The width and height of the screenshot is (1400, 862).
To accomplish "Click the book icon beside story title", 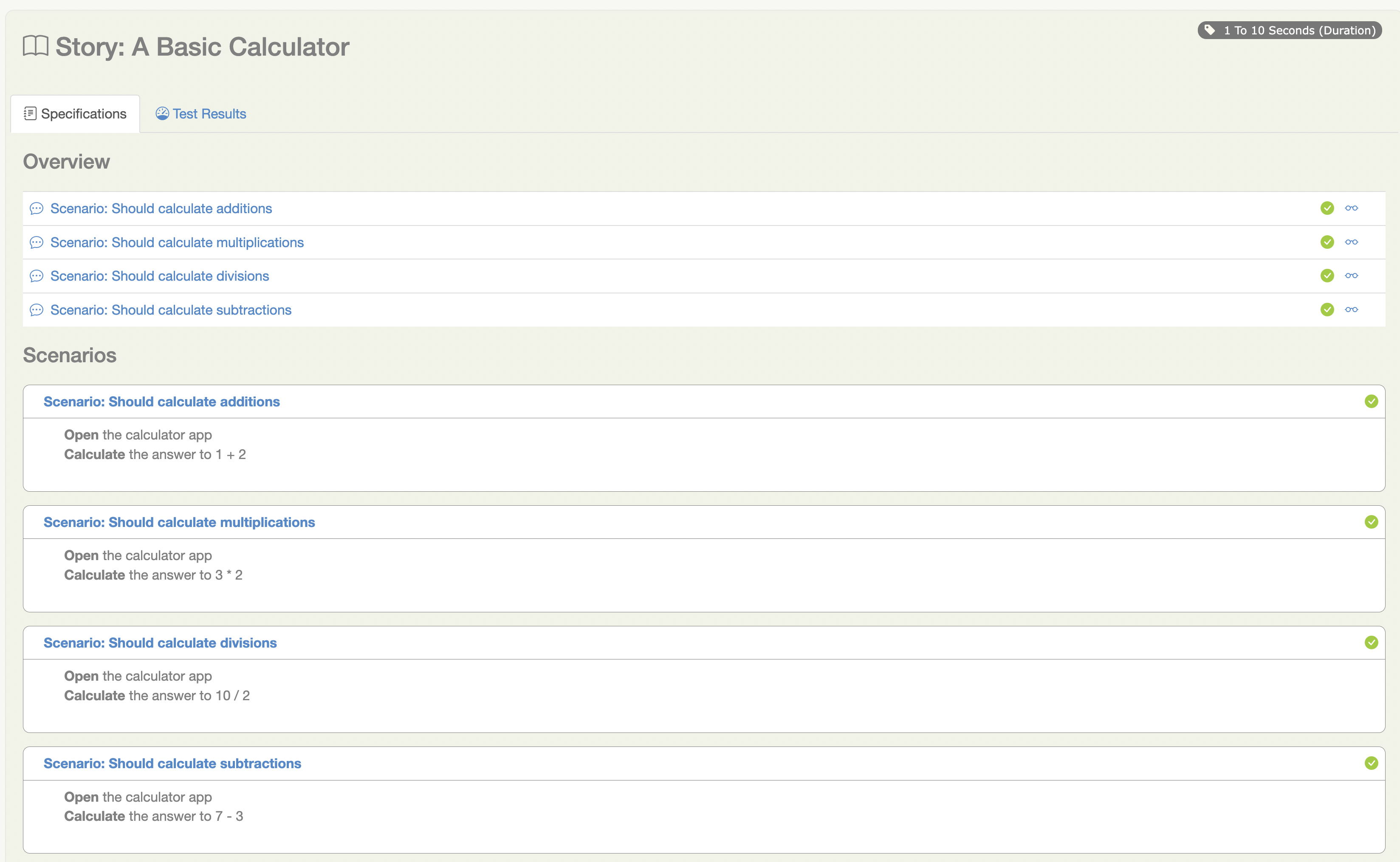I will point(35,45).
